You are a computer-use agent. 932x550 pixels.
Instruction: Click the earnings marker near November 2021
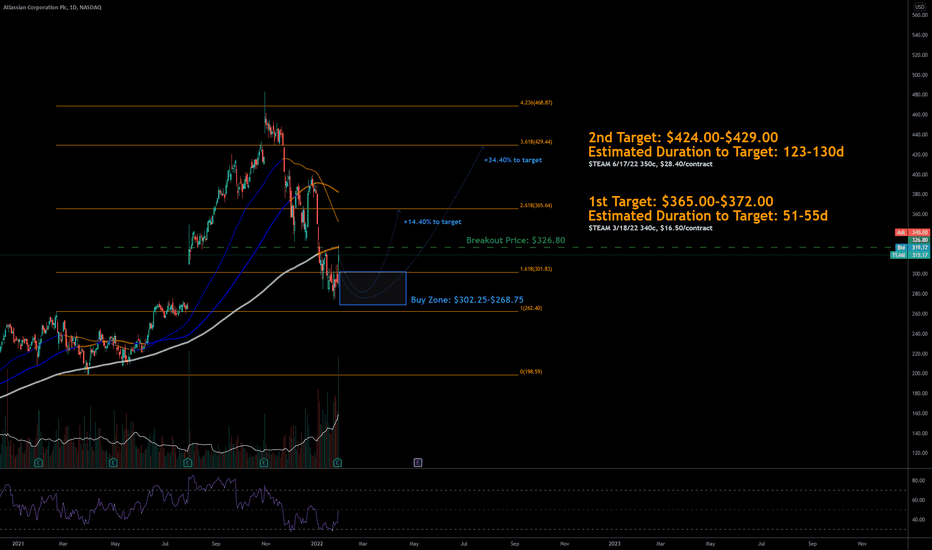tap(263, 462)
